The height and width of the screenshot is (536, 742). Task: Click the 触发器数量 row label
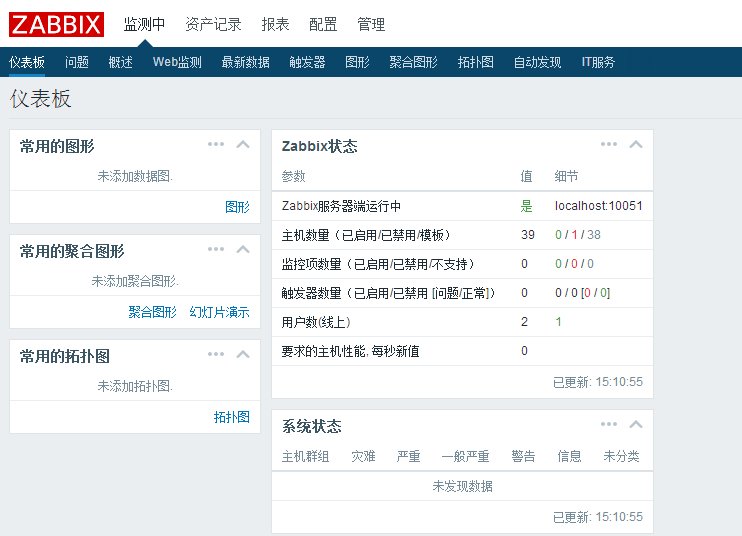(x=389, y=293)
